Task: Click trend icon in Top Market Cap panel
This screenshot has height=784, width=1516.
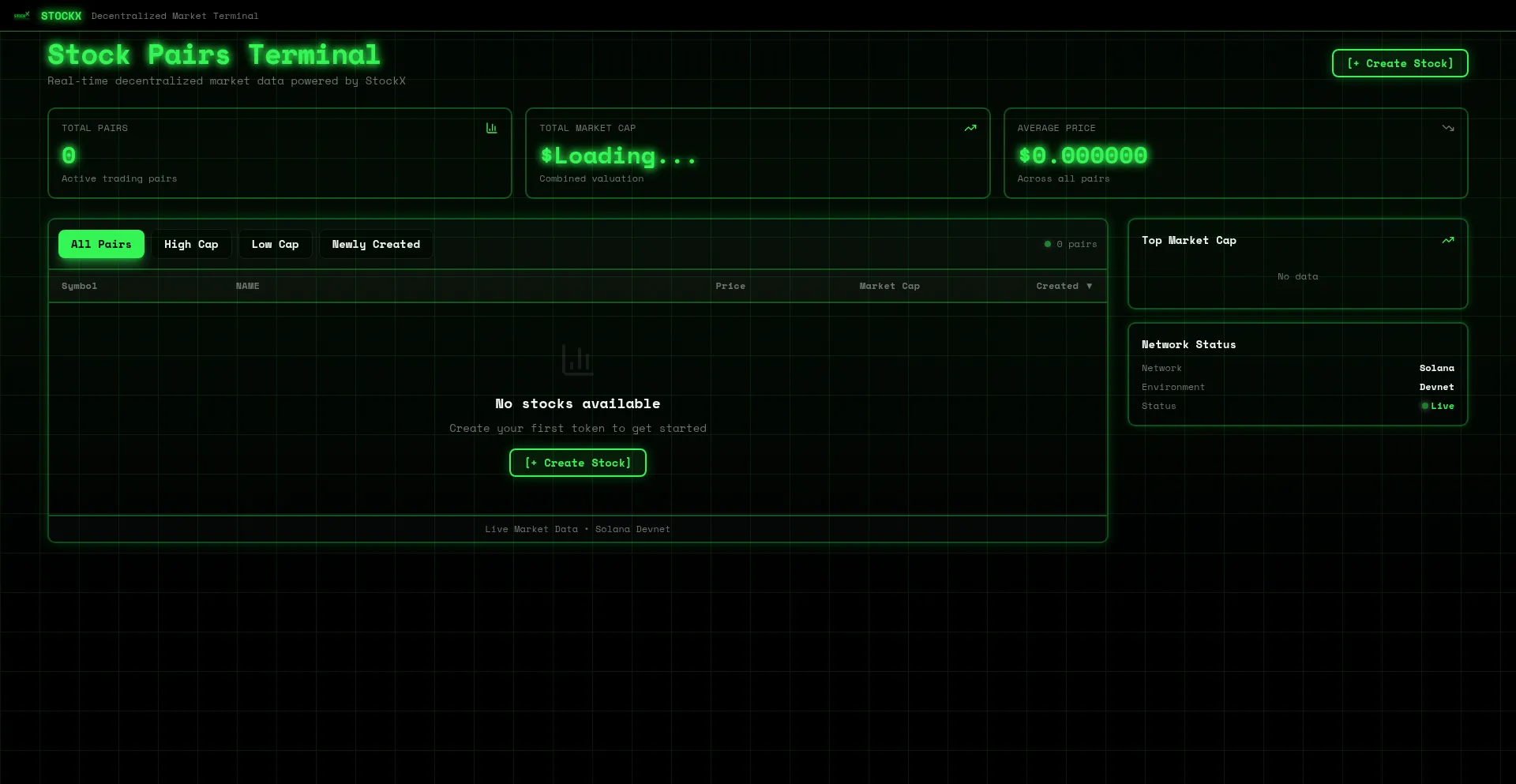Action: (1447, 240)
